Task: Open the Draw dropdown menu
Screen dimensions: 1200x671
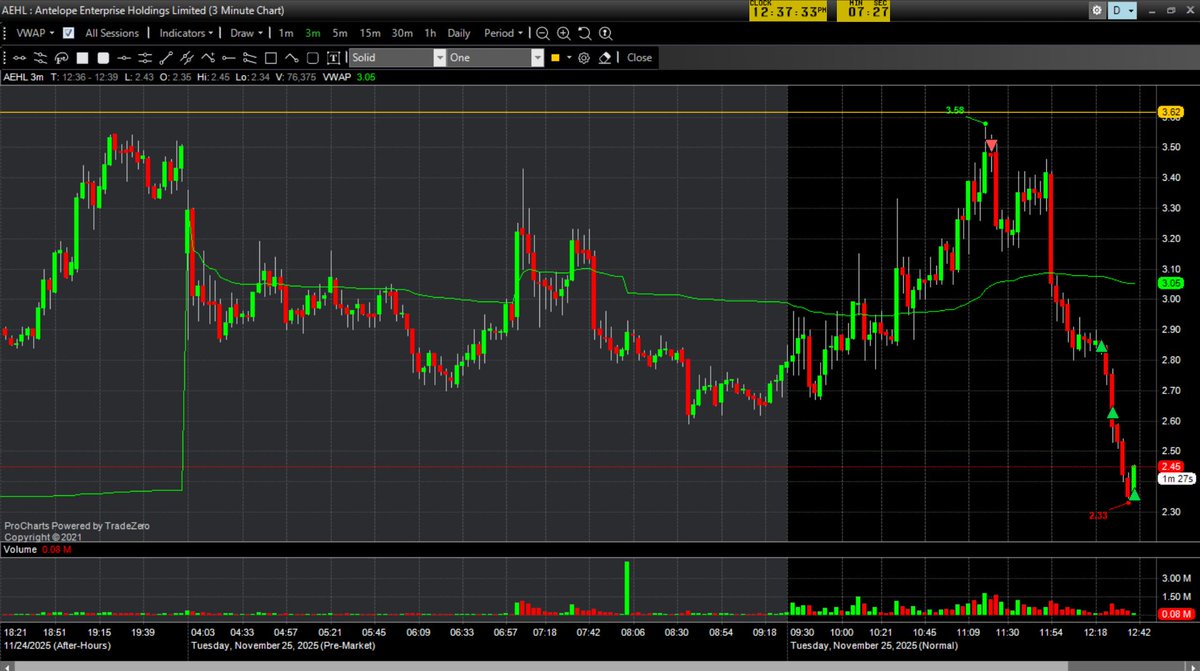Action: (x=246, y=33)
